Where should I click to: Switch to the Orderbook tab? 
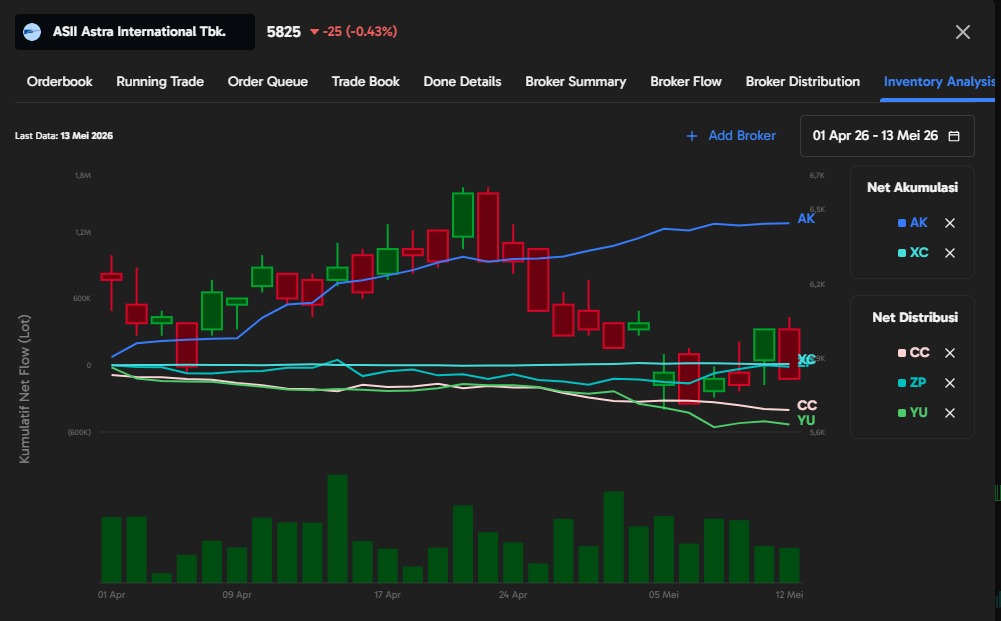(59, 82)
